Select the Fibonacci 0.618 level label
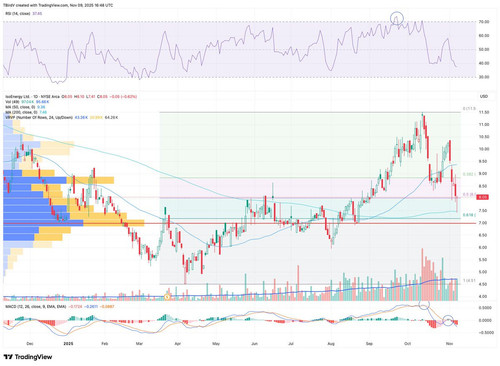Viewport: 500px width, 366px height. coord(469,215)
